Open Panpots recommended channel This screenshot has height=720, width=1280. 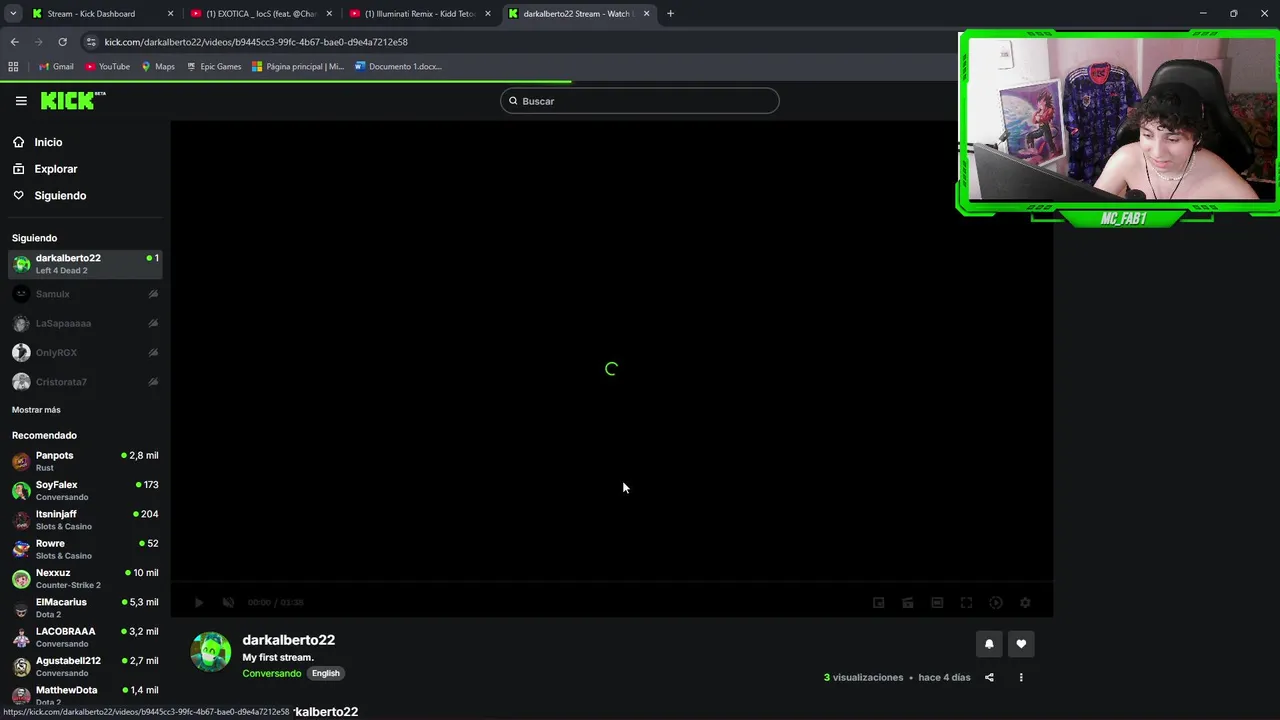(85, 461)
